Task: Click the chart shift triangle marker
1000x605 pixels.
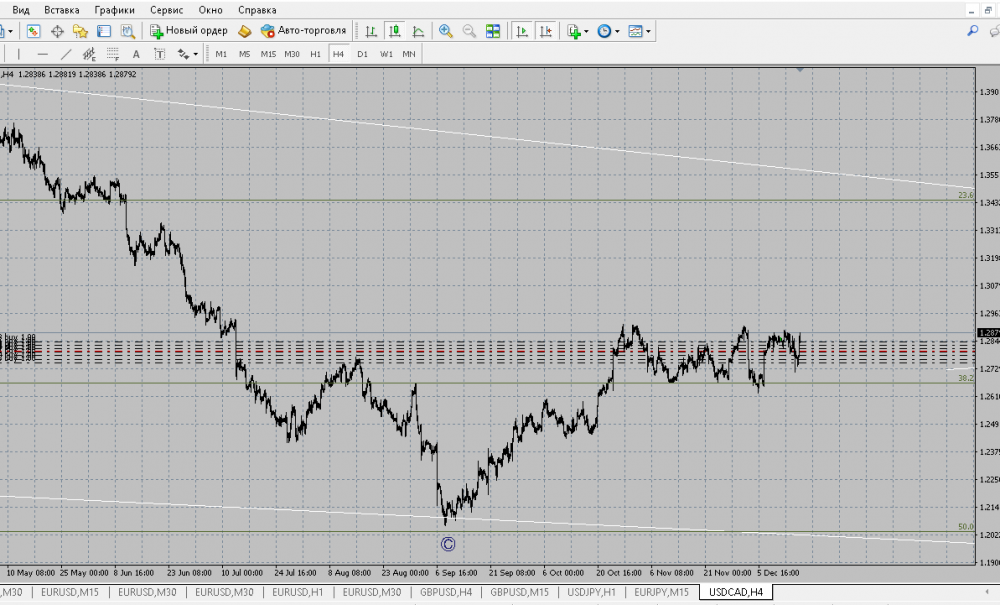Action: click(x=800, y=69)
